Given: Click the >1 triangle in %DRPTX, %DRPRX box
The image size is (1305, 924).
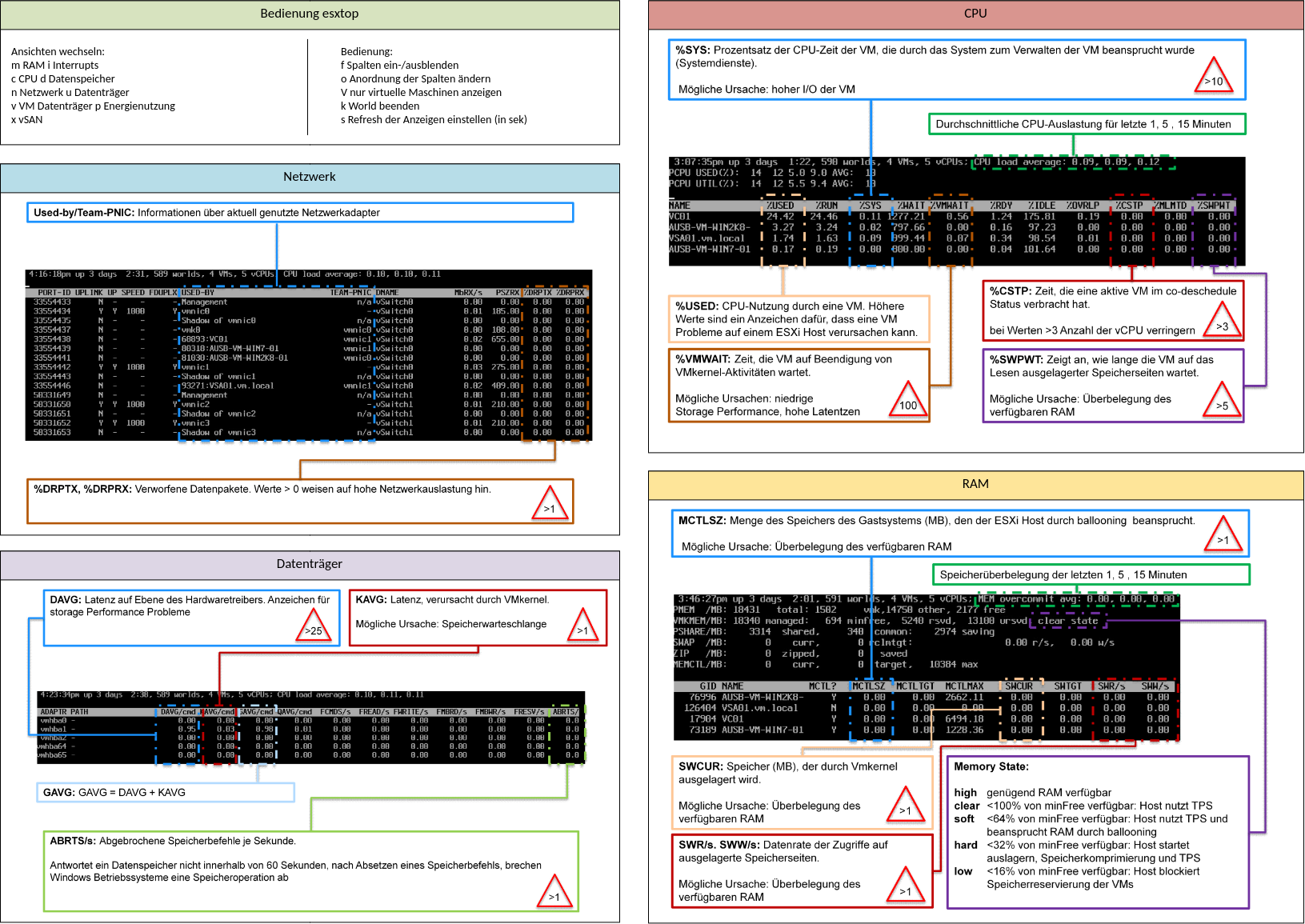Looking at the screenshot, I should [550, 504].
